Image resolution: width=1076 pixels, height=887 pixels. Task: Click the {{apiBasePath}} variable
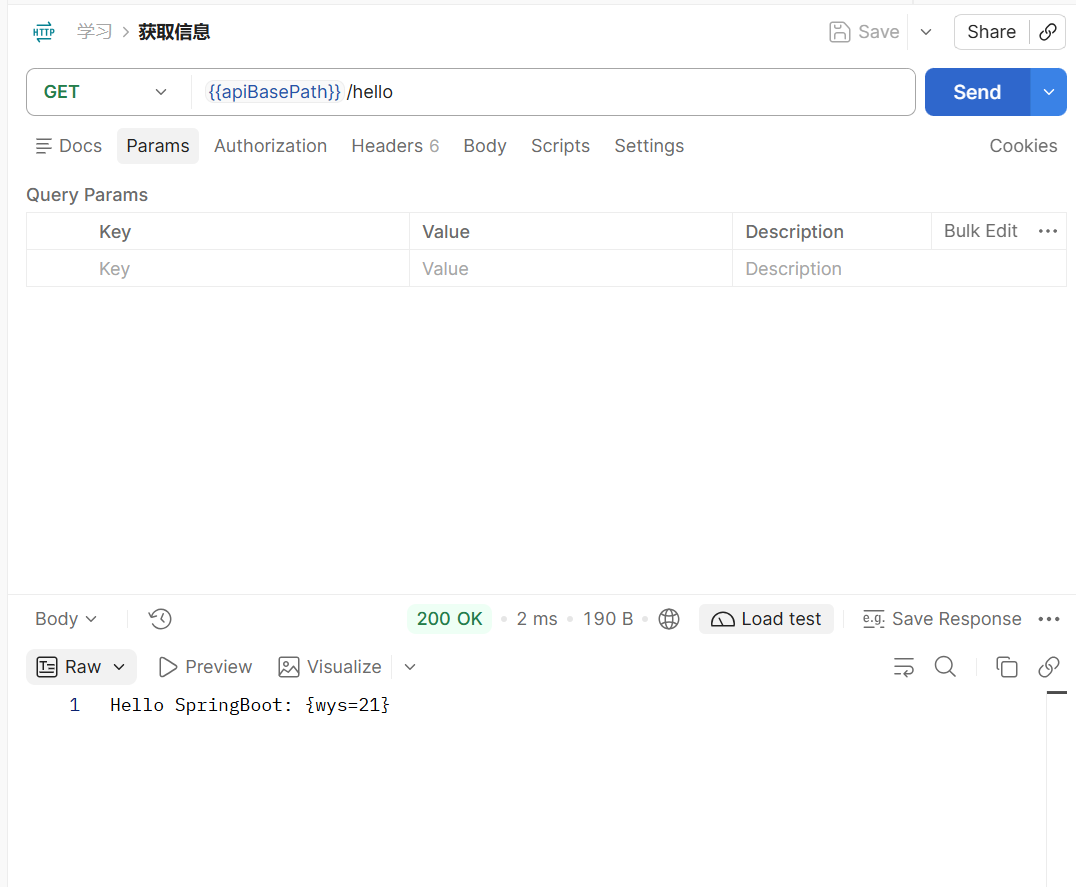coord(274,92)
